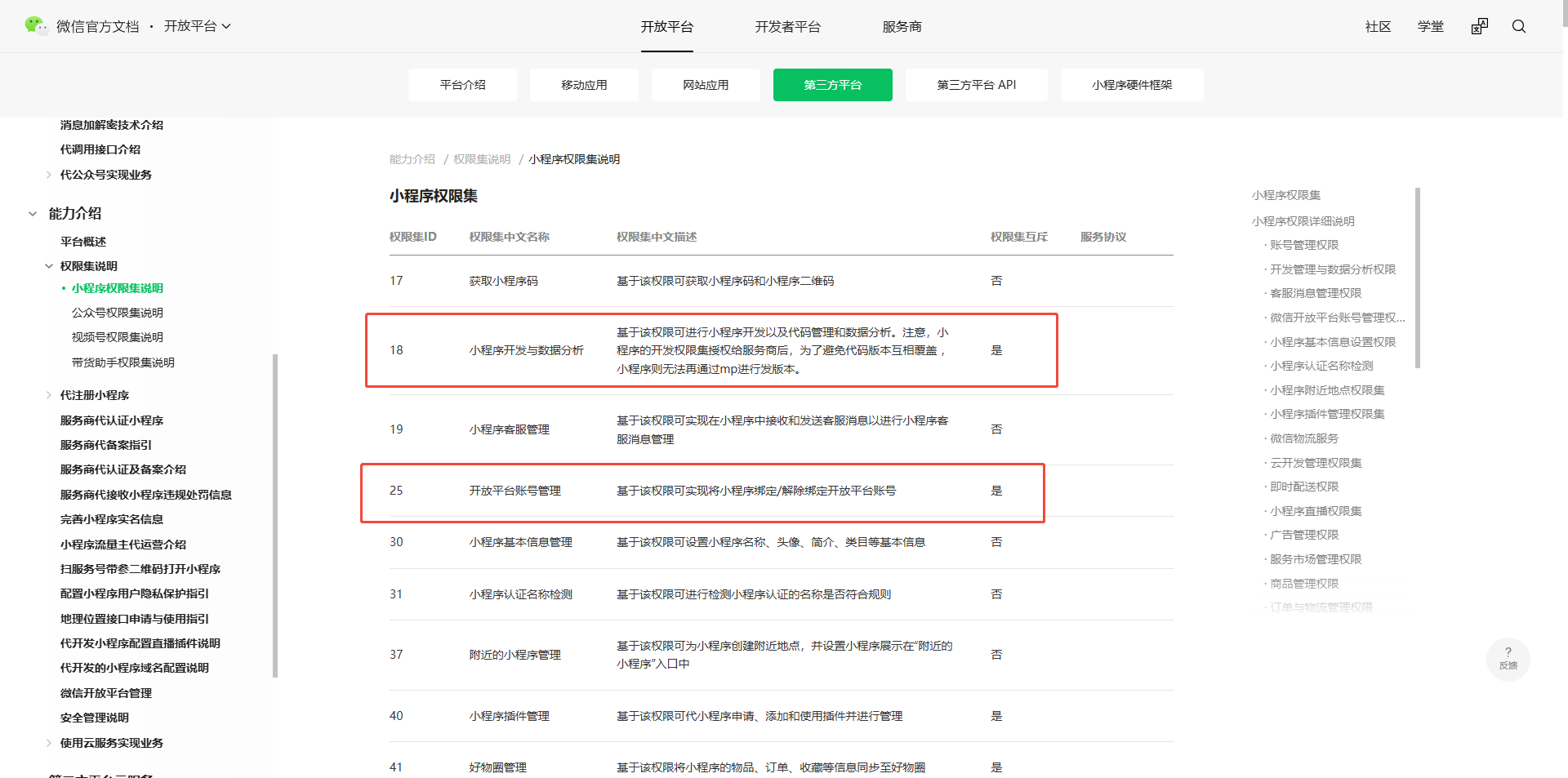Open 平台概述 in sidebar
The image size is (1568, 778).
(x=83, y=242)
